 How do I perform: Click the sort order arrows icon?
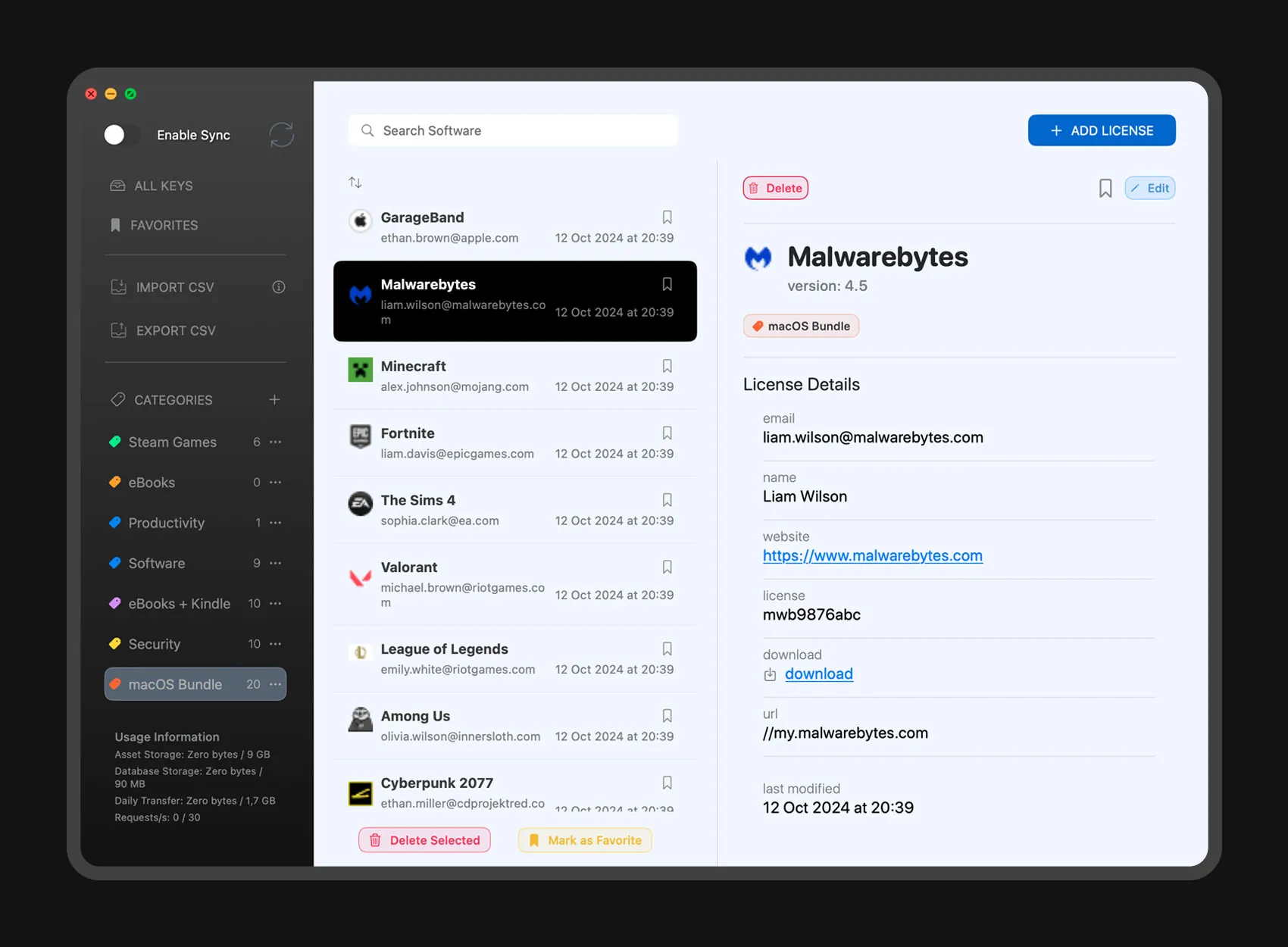coord(355,183)
